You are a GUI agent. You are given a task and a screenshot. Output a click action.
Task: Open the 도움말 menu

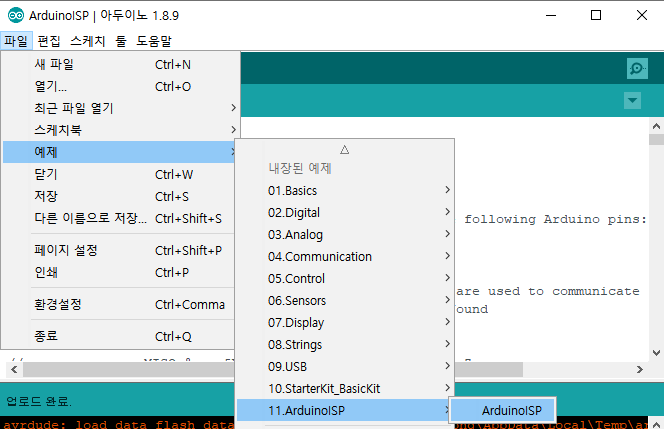click(x=154, y=41)
